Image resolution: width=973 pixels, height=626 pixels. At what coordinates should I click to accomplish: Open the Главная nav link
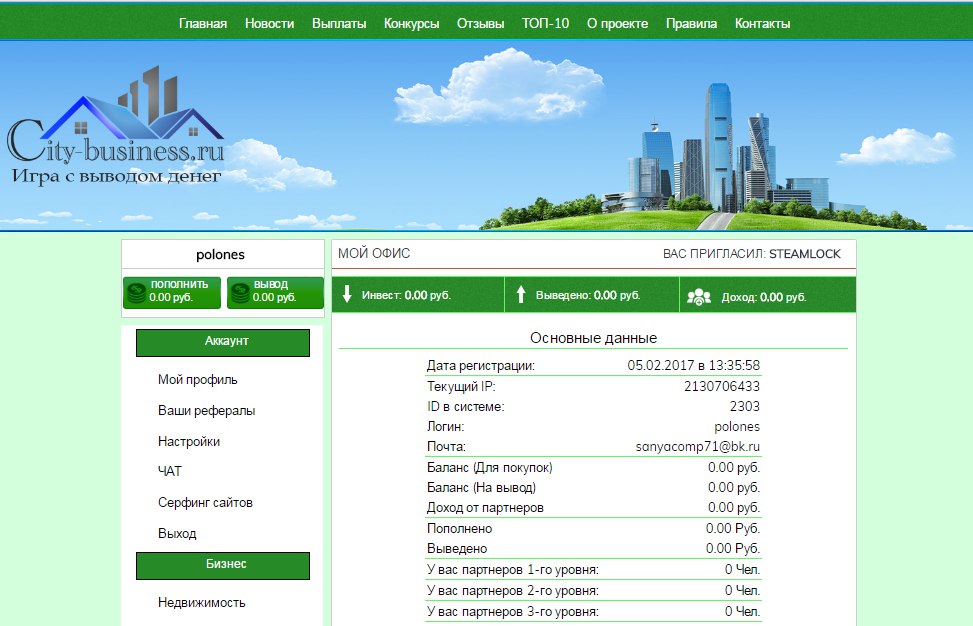pyautogui.click(x=203, y=24)
